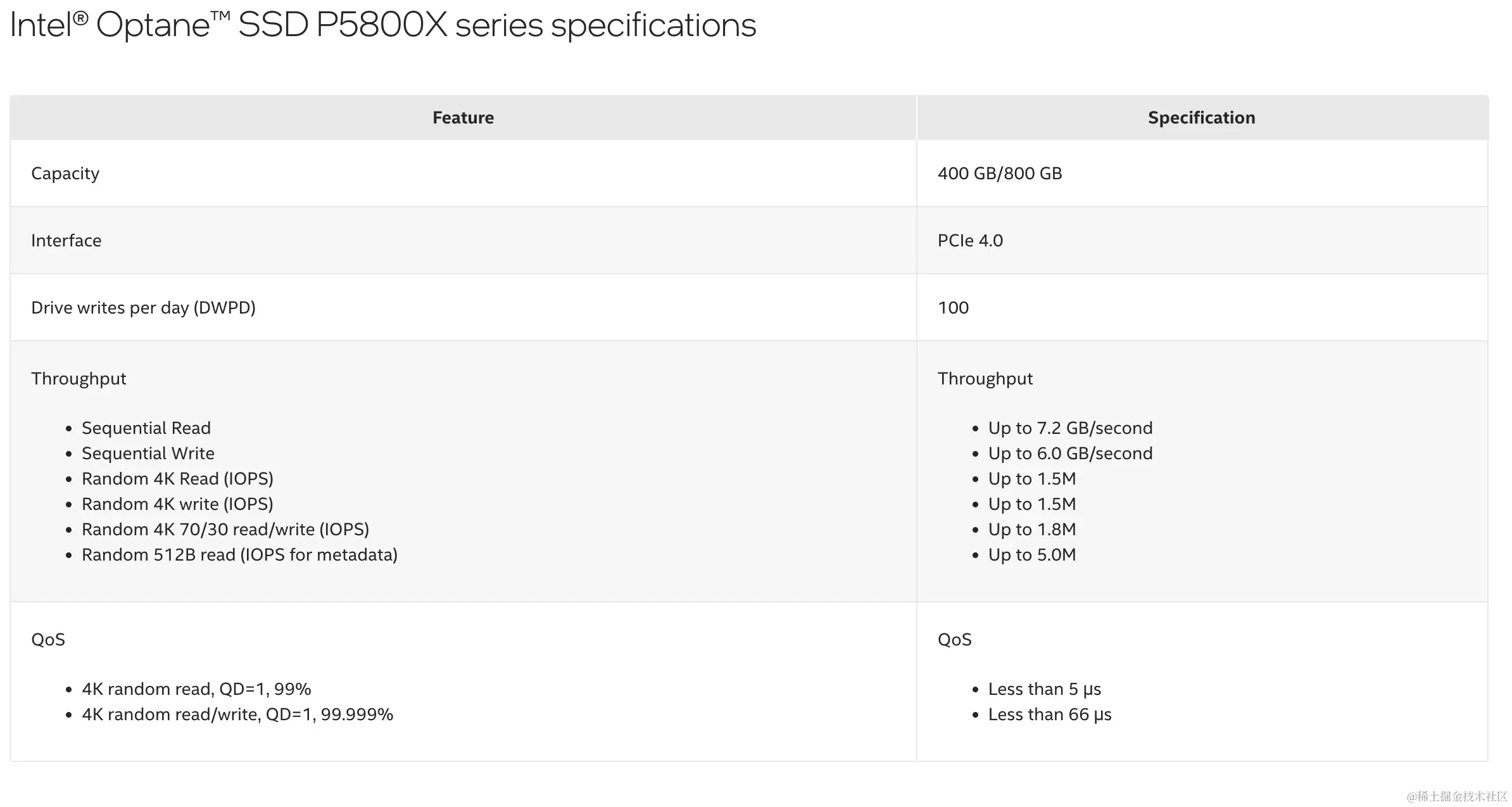Image resolution: width=1512 pixels, height=807 pixels.
Task: Click the page title heading
Action: (x=383, y=25)
